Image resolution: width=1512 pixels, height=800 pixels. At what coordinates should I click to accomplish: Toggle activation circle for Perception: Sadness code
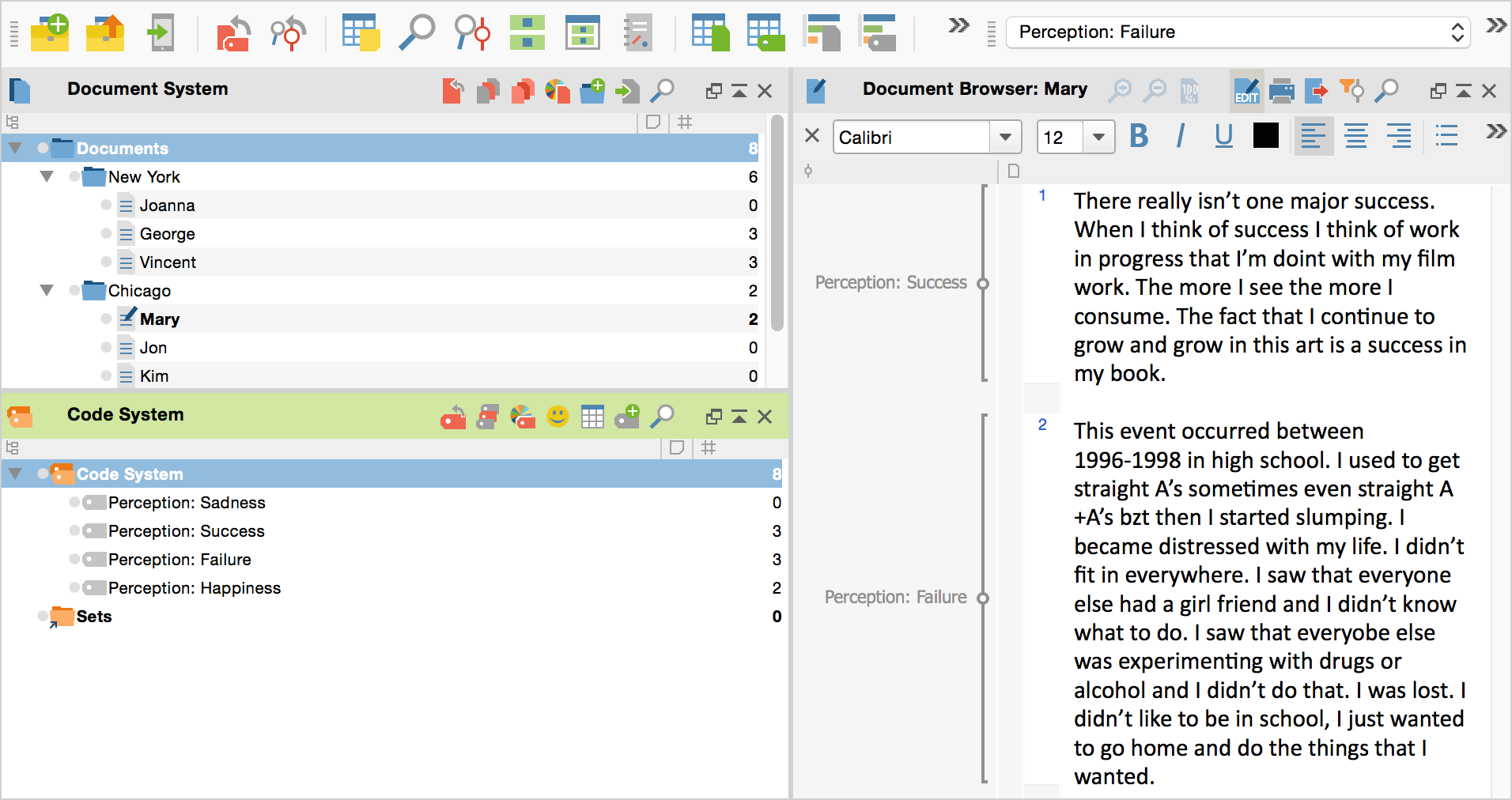point(74,502)
